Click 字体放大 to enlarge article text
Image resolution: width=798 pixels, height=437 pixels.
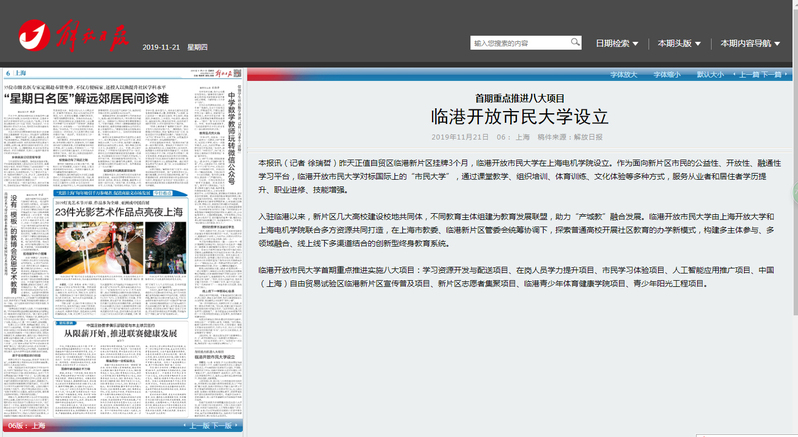(623, 75)
